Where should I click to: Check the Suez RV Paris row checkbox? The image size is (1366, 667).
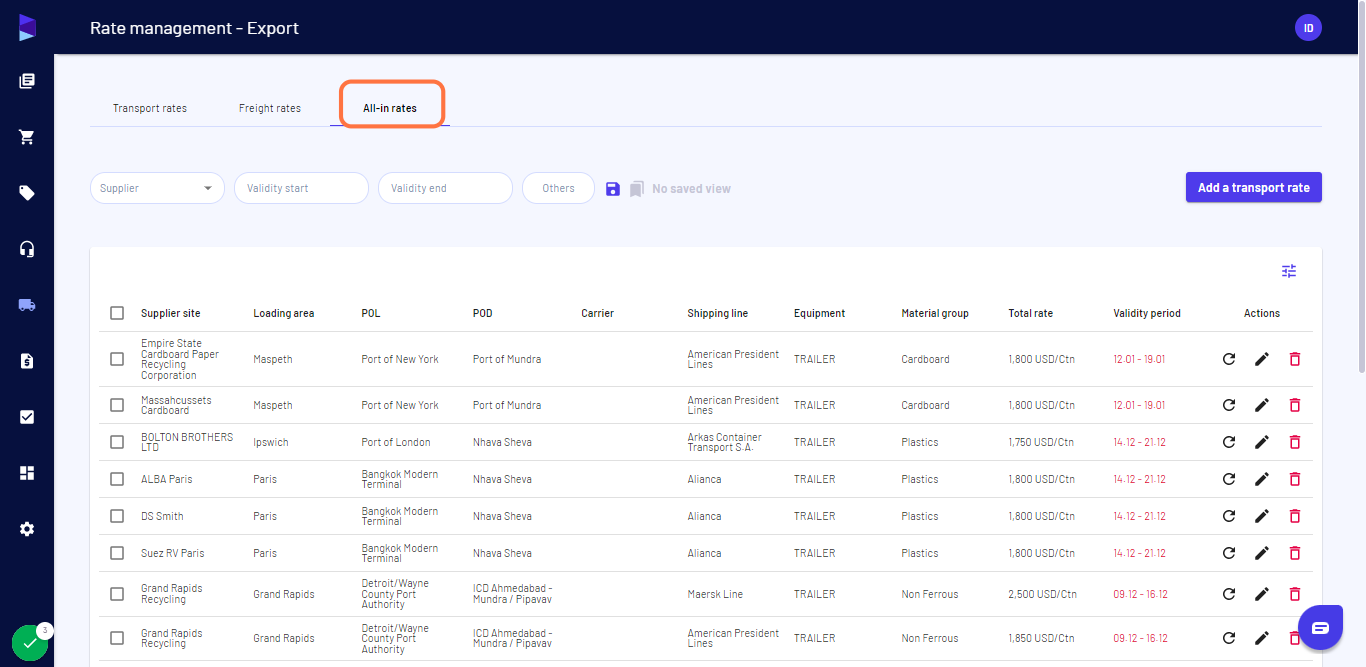click(x=117, y=553)
